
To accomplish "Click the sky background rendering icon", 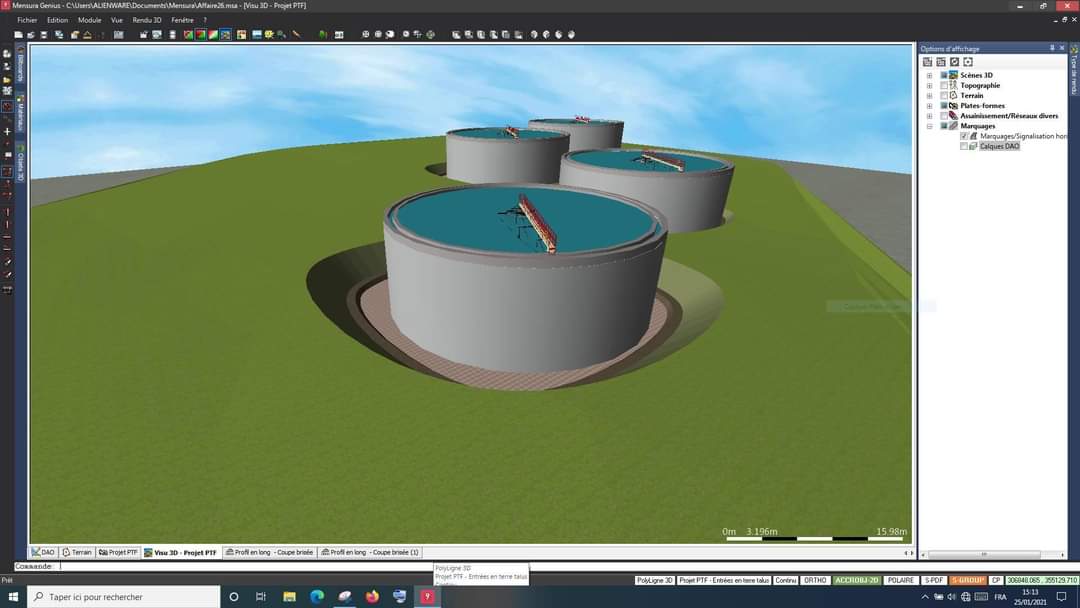I will pos(257,34).
